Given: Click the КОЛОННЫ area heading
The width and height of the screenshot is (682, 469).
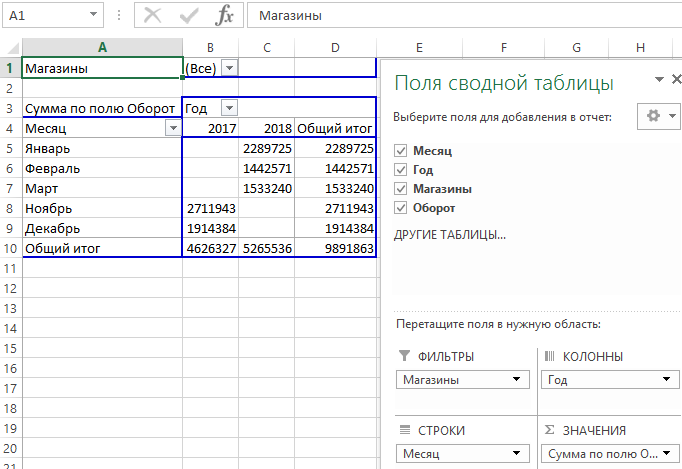Looking at the screenshot, I should pyautogui.click(x=593, y=357).
